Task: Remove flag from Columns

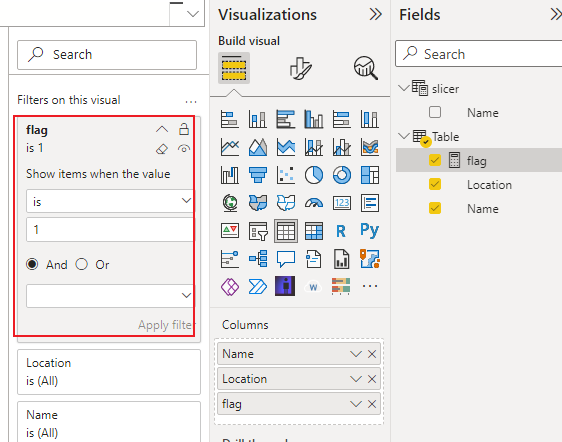Action: 372,404
